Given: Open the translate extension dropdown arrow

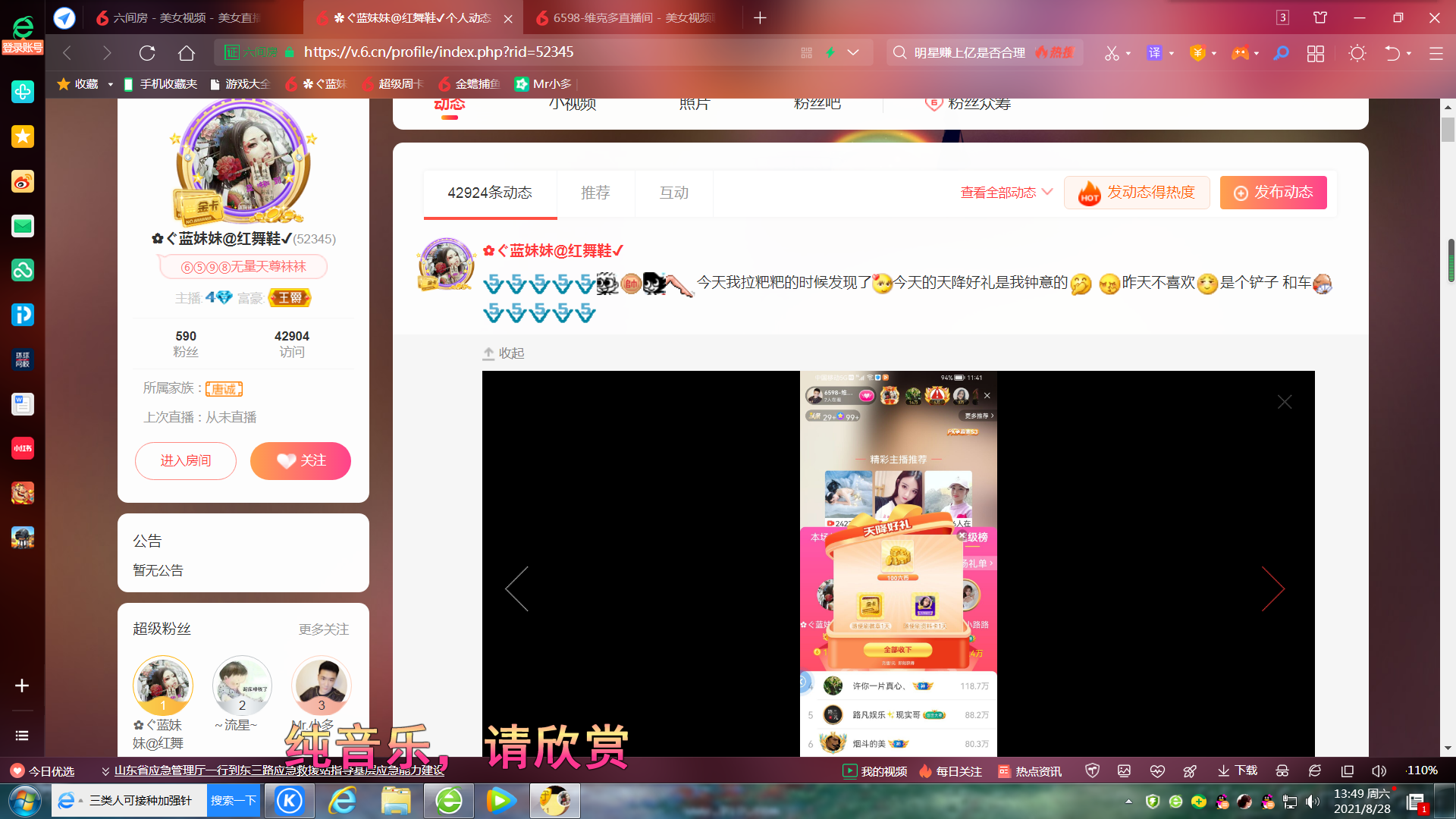Looking at the screenshot, I should click(x=1172, y=54).
